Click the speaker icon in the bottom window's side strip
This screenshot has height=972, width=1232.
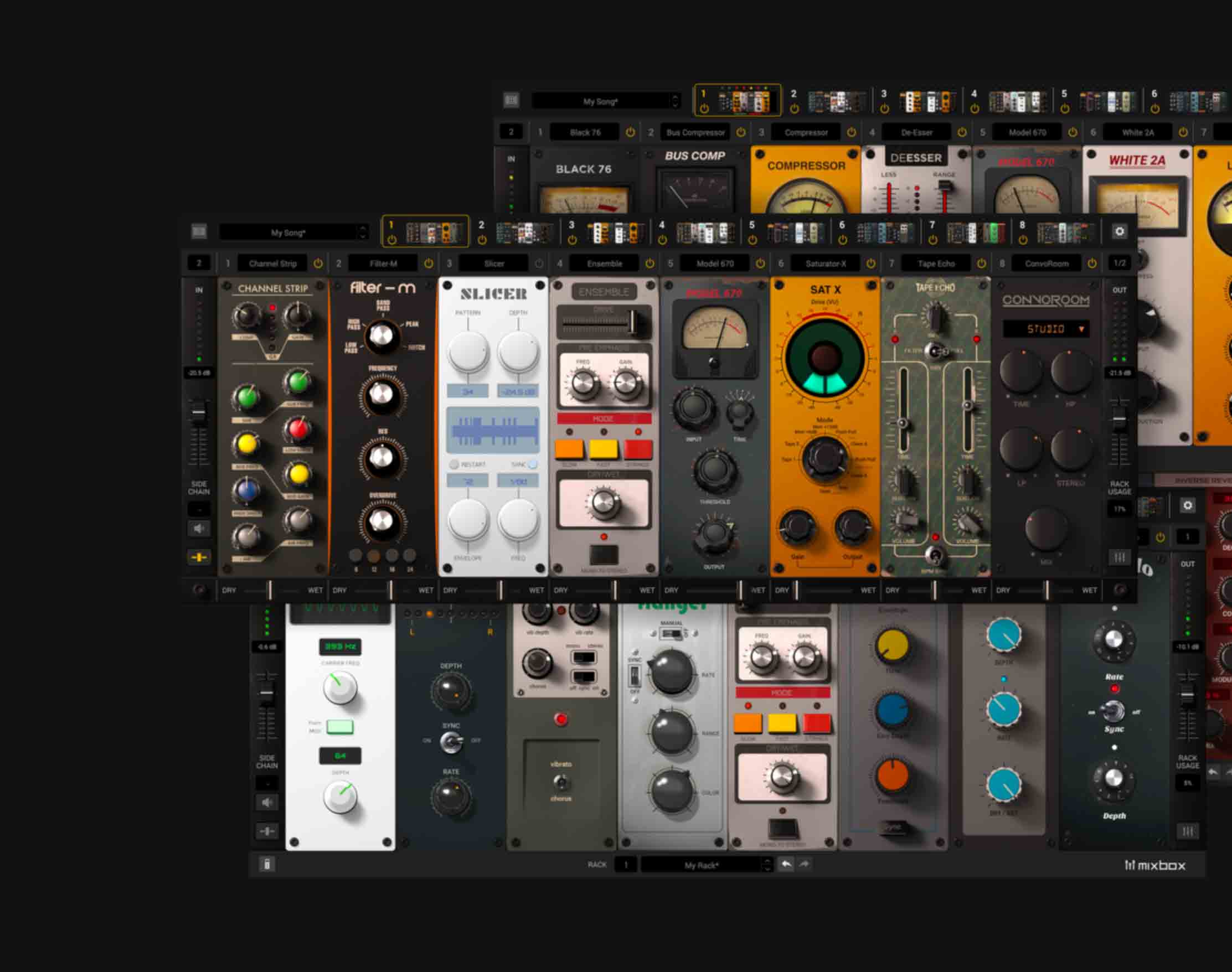pyautogui.click(x=267, y=803)
